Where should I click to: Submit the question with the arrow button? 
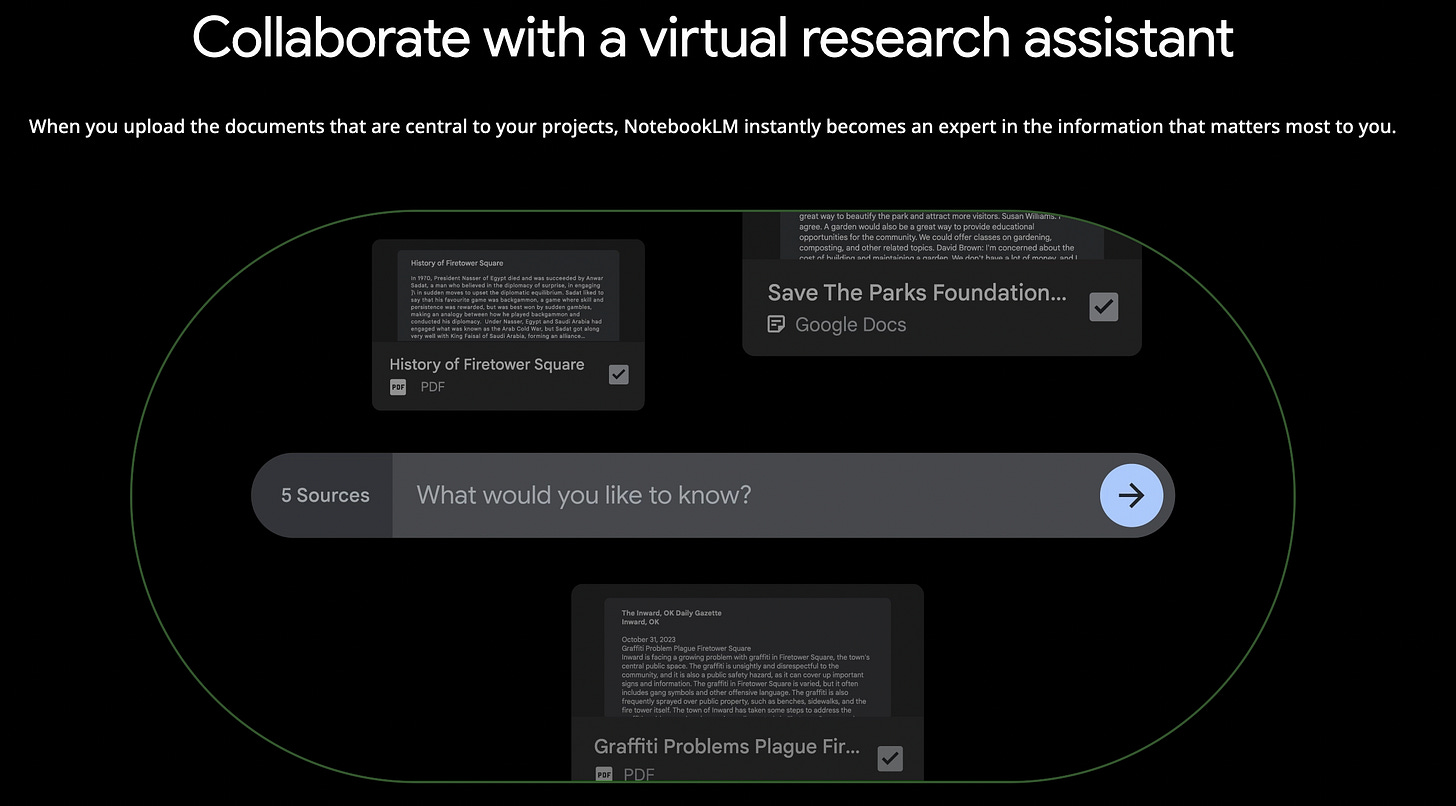[1131, 495]
